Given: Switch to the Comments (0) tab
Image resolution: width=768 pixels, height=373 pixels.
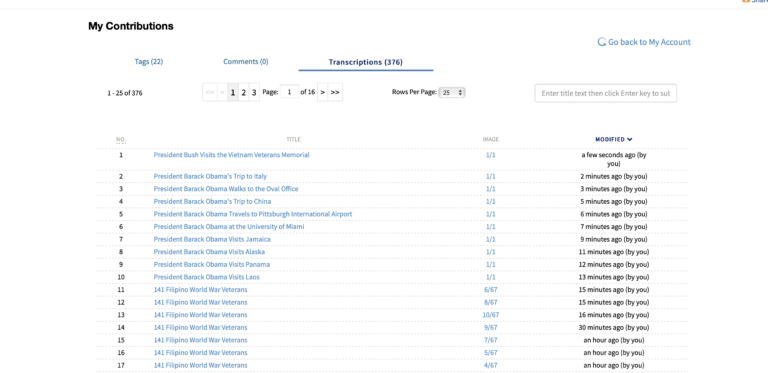Looking at the screenshot, I should point(245,62).
